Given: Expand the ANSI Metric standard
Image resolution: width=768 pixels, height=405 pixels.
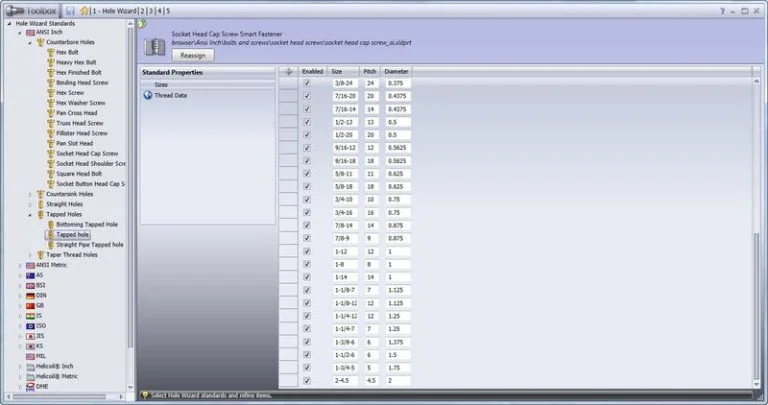Looking at the screenshot, I should coord(20,265).
